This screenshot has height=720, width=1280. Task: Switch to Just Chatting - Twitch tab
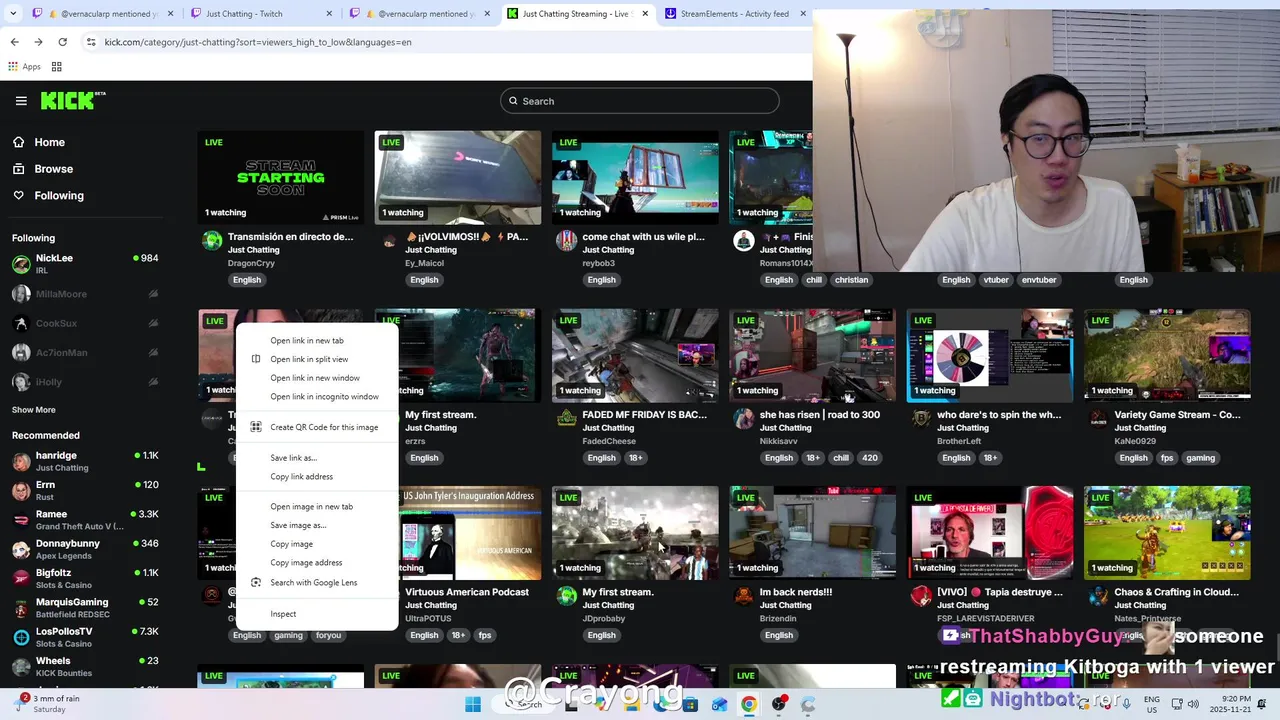pos(258,14)
